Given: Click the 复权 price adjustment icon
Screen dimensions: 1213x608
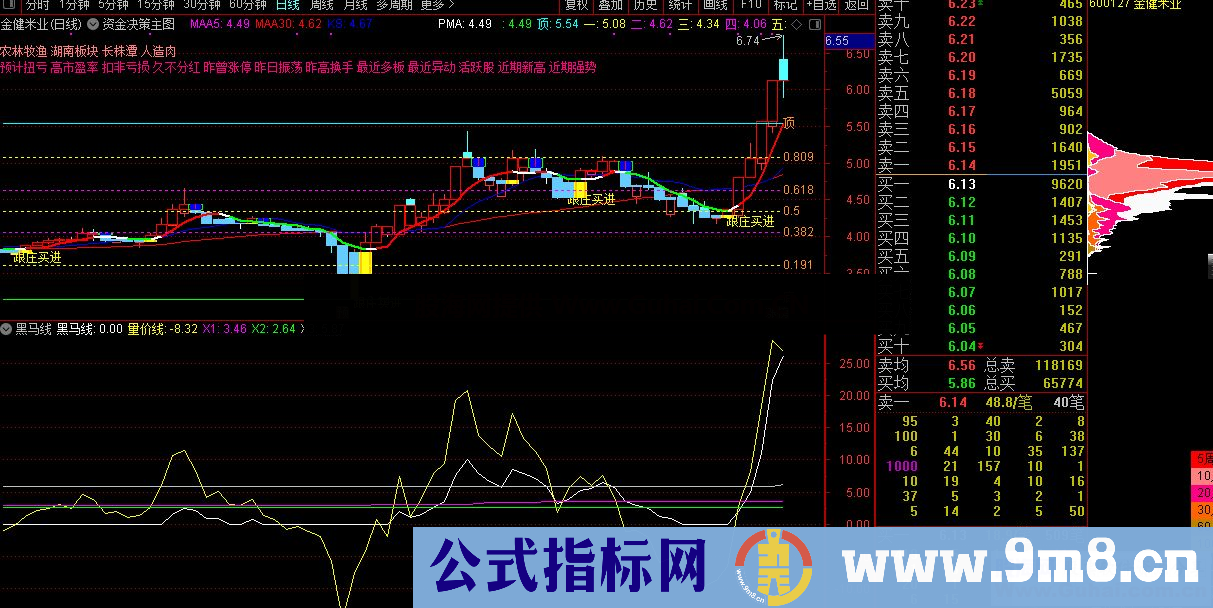Looking at the screenshot, I should pos(577,5).
